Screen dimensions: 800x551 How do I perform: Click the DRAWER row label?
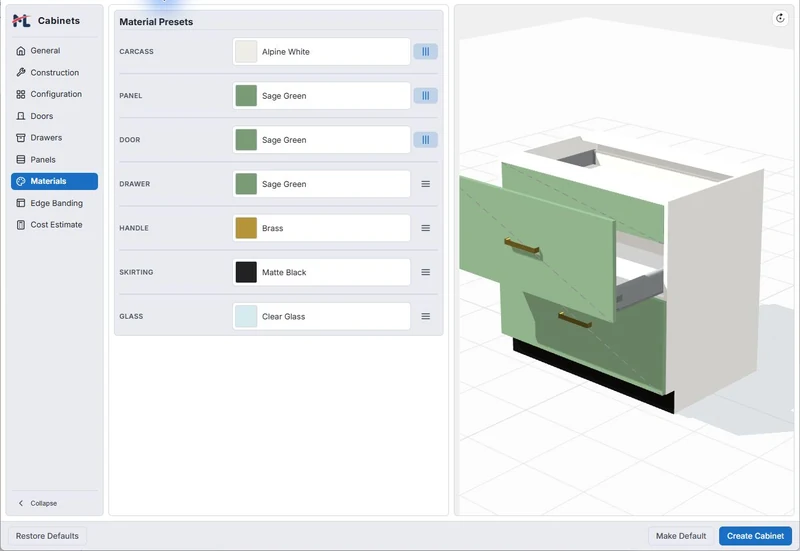[x=135, y=184]
